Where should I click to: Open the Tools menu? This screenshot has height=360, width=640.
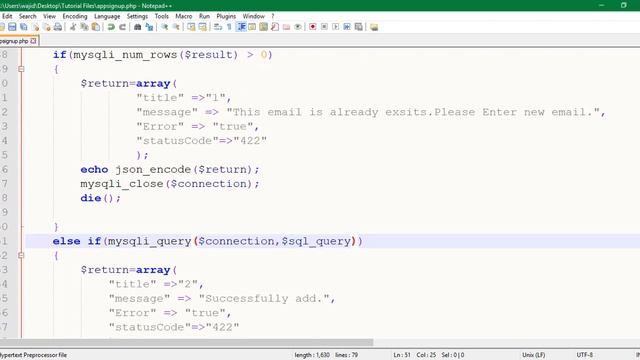point(162,16)
